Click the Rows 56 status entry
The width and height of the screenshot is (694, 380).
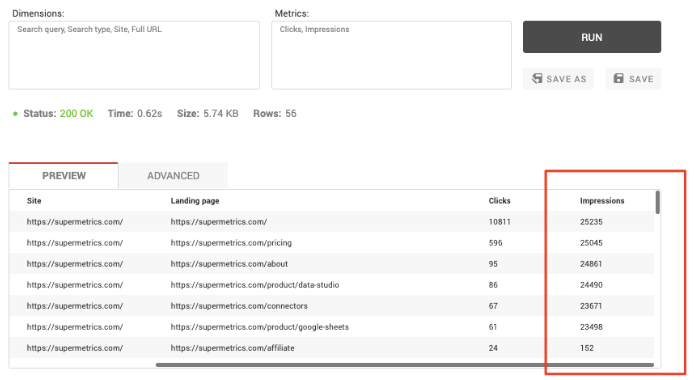(x=275, y=114)
